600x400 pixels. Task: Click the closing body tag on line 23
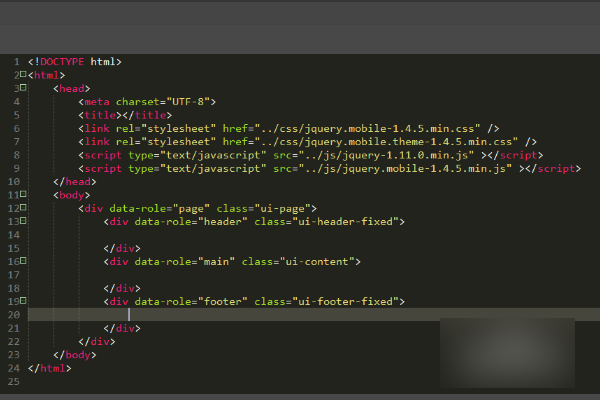75,355
